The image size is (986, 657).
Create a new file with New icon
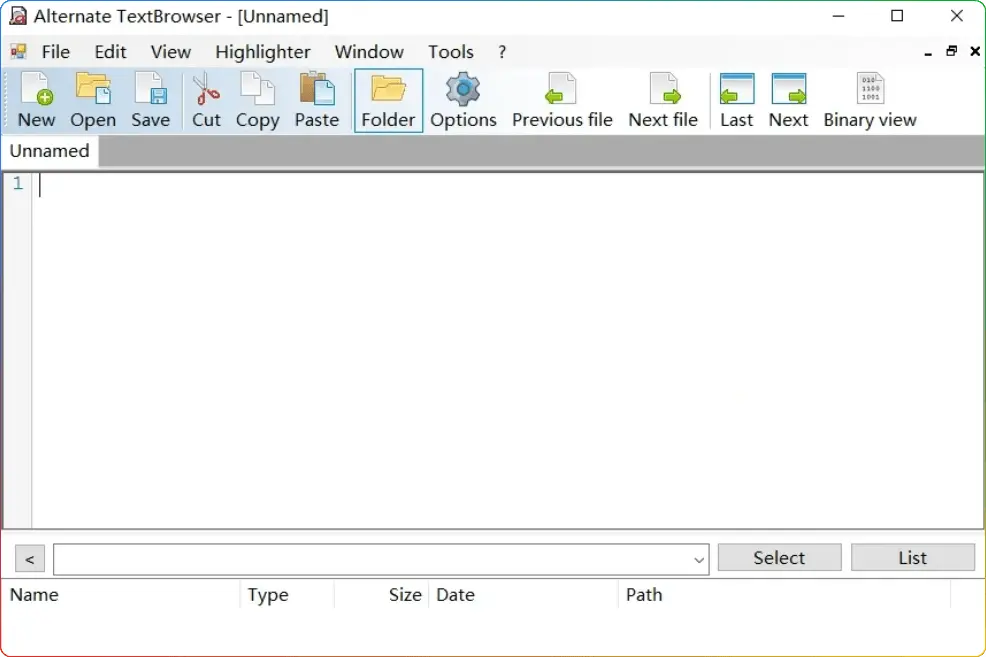(36, 101)
